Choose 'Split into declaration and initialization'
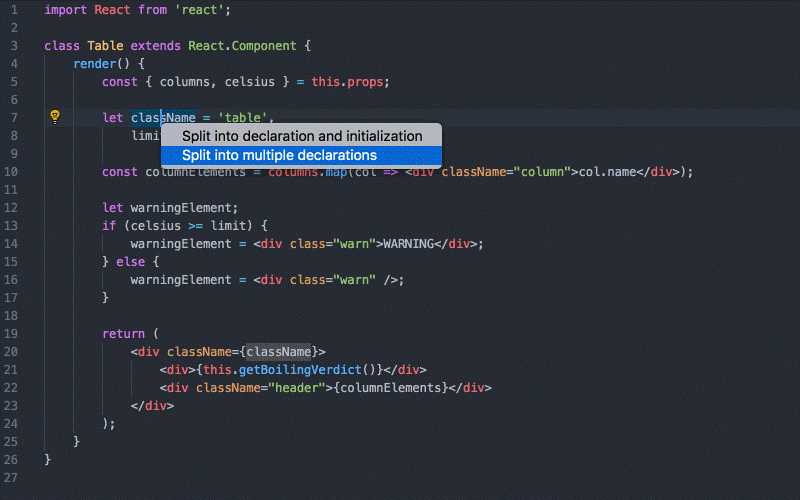This screenshot has height=500, width=800. tap(302, 136)
